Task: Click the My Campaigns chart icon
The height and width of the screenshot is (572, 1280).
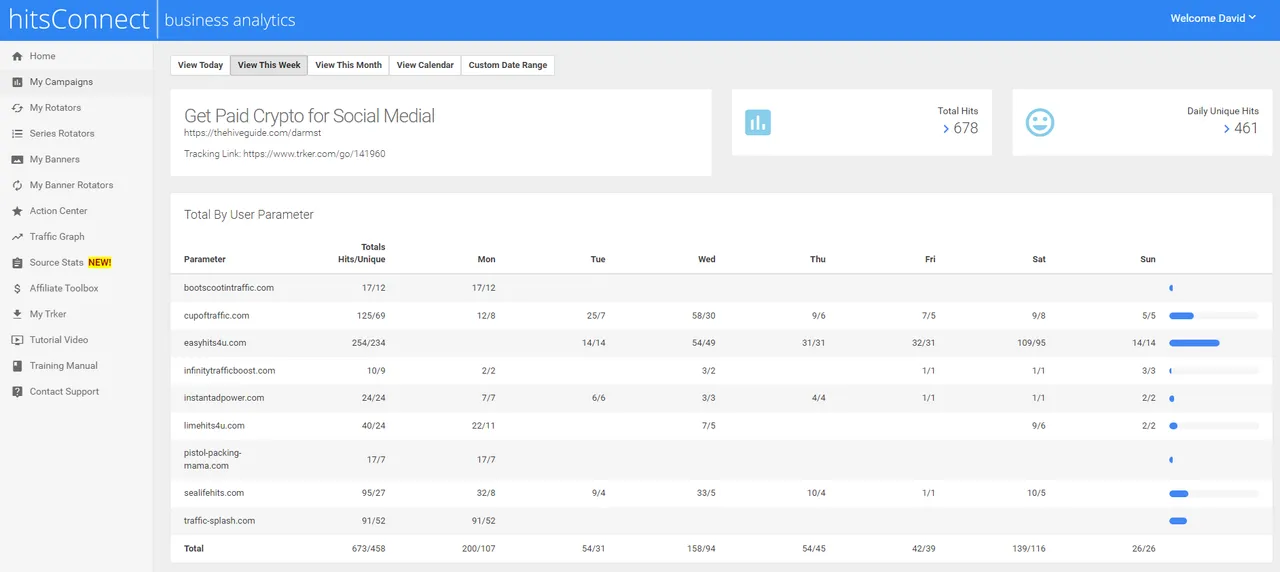Action: pyautogui.click(x=17, y=82)
